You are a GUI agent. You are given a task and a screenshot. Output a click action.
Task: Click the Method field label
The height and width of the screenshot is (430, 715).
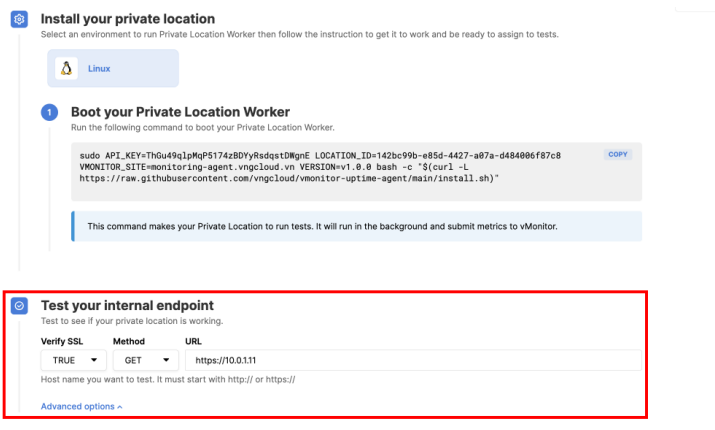click(129, 341)
